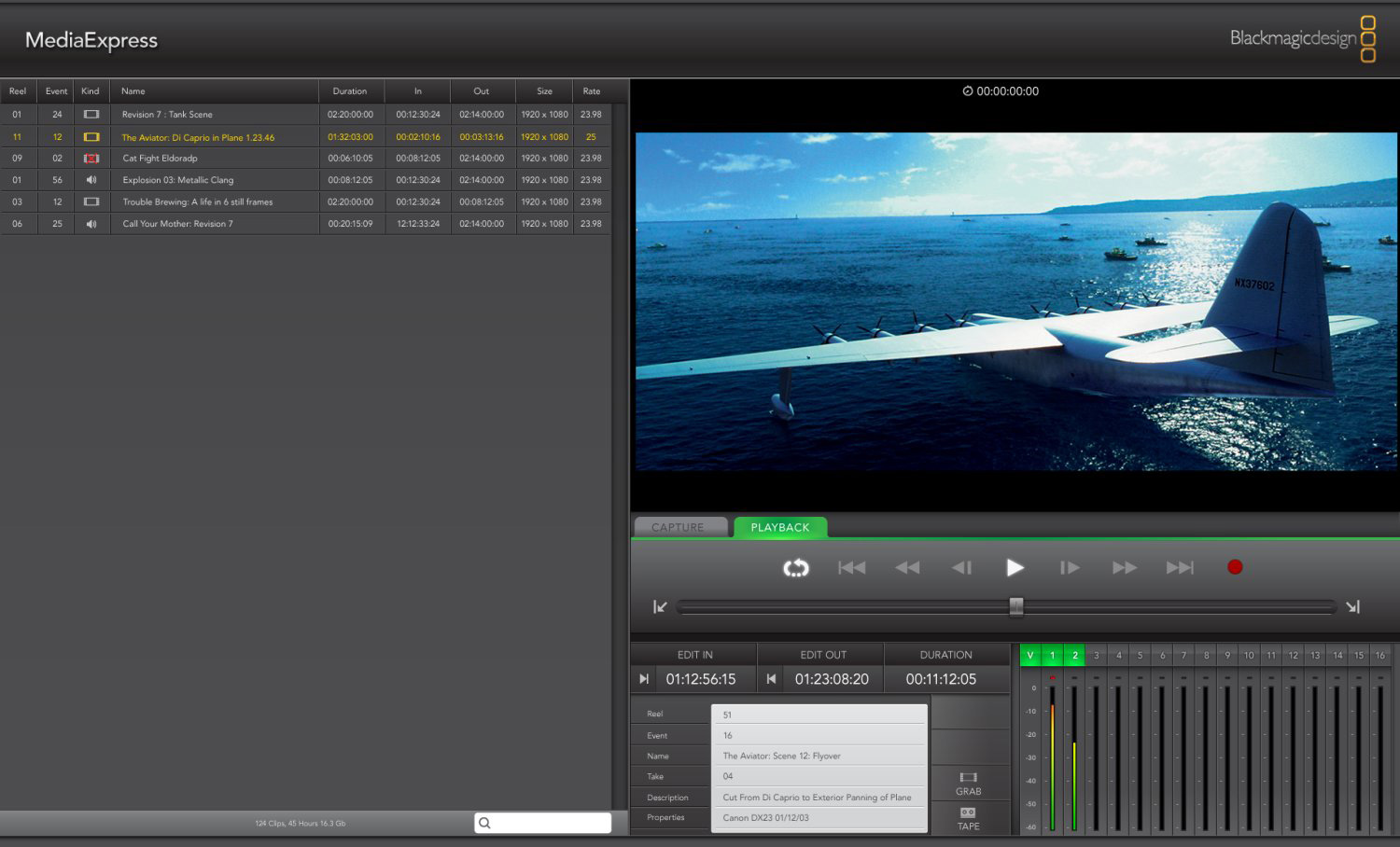1400x847 pixels.
Task: Edit the Take field value 04
Action: click(x=819, y=776)
